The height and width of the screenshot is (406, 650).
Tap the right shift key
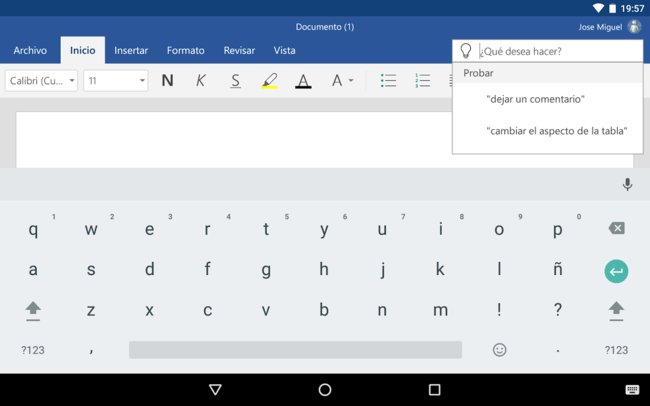pos(616,311)
